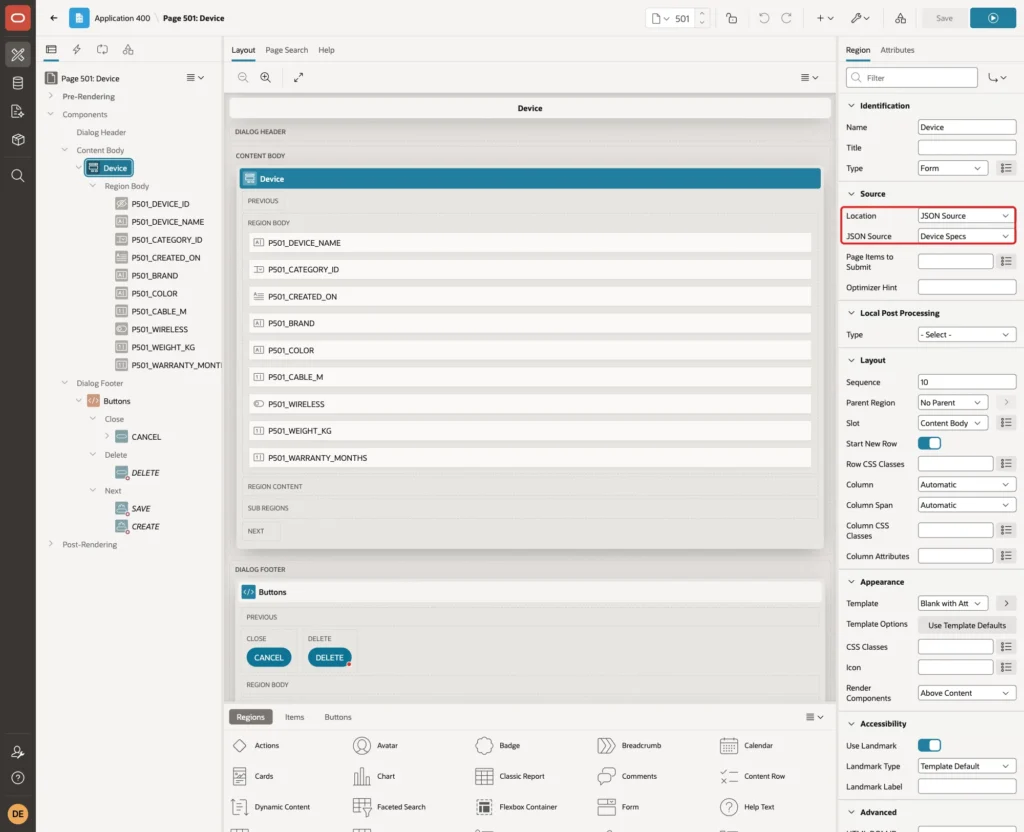Select the CREATE button node in tree
This screenshot has width=1024, height=832.
click(x=145, y=526)
